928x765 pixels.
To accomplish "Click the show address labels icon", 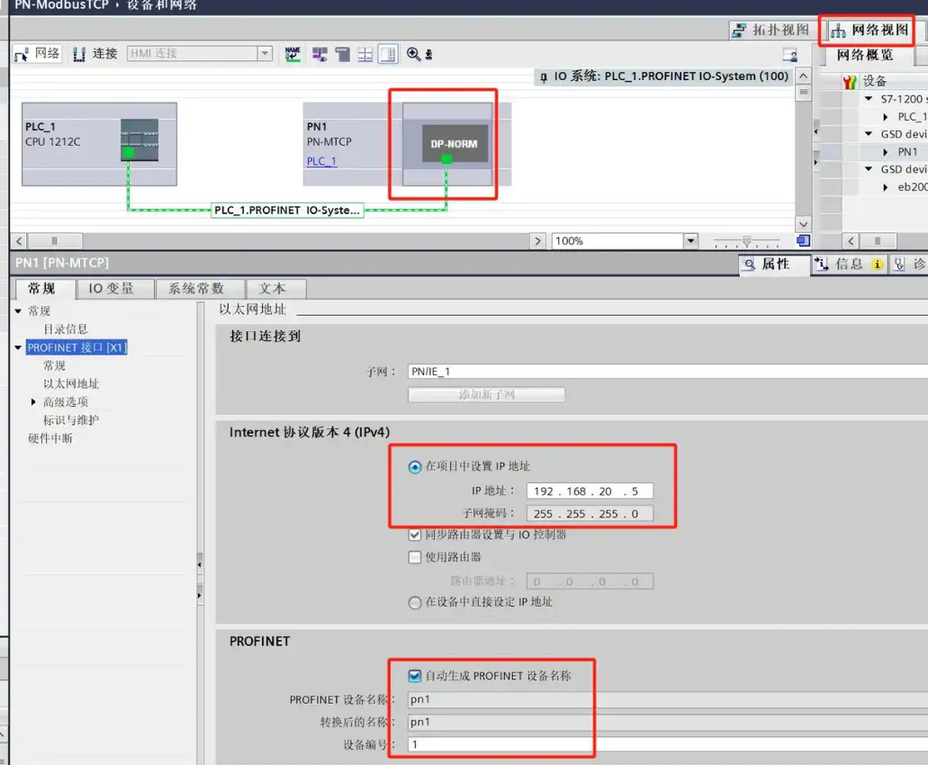I will coord(342,54).
